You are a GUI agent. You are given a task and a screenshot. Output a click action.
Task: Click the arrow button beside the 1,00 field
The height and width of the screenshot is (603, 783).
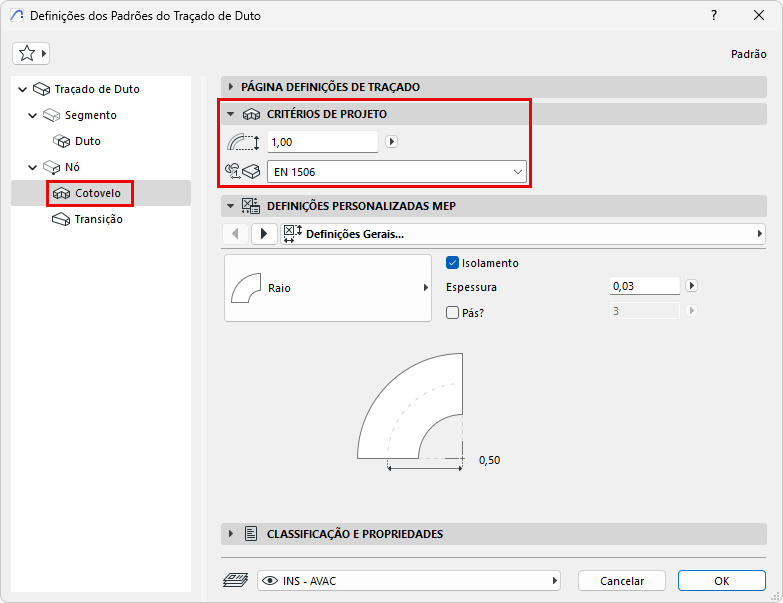(x=392, y=142)
